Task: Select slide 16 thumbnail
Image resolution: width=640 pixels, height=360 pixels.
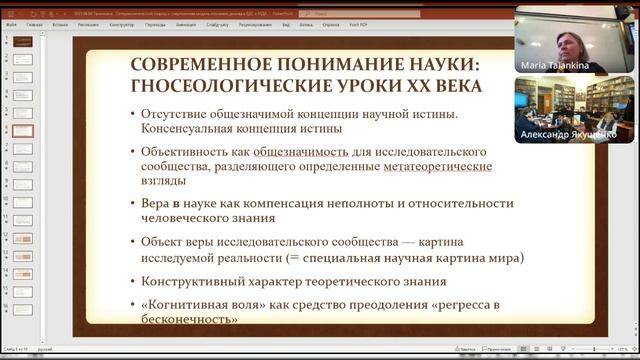Action: point(22,310)
